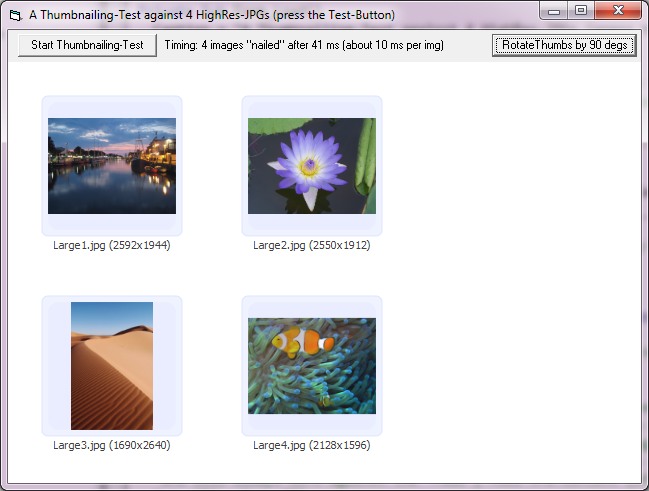
Task: Select the clownfish thumbnail
Action: click(x=312, y=365)
